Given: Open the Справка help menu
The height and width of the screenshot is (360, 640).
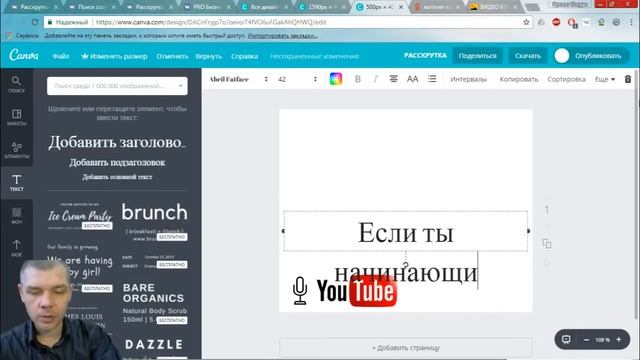Looking at the screenshot, I should pos(244,56).
